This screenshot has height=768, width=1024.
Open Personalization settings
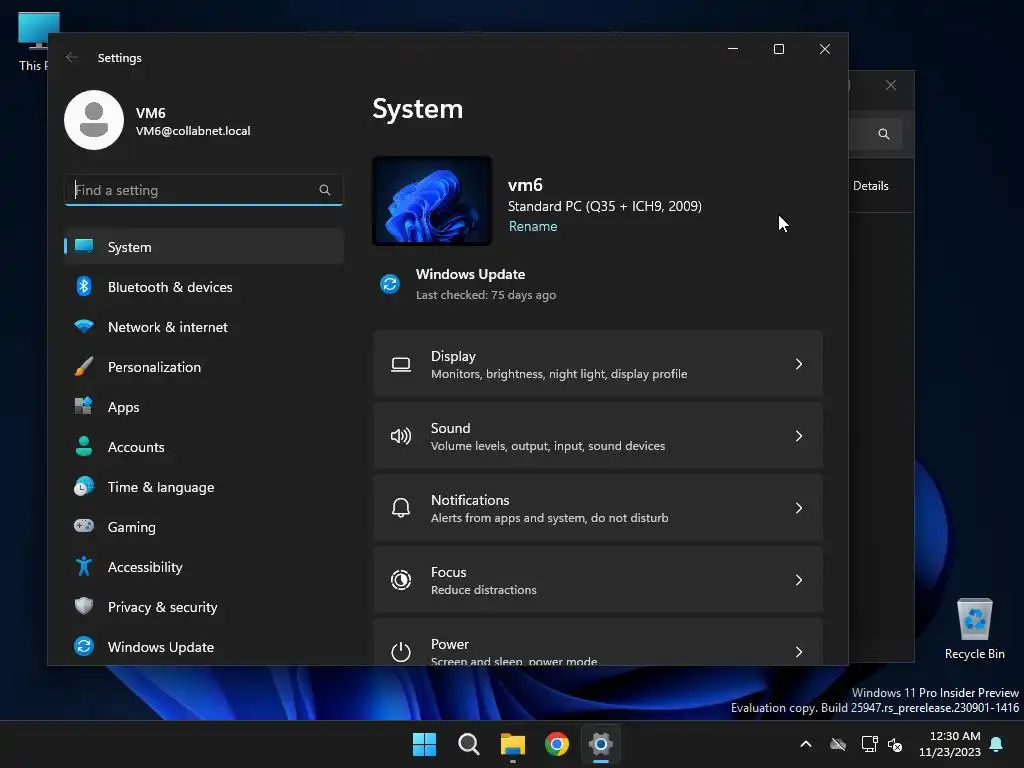(x=204, y=367)
